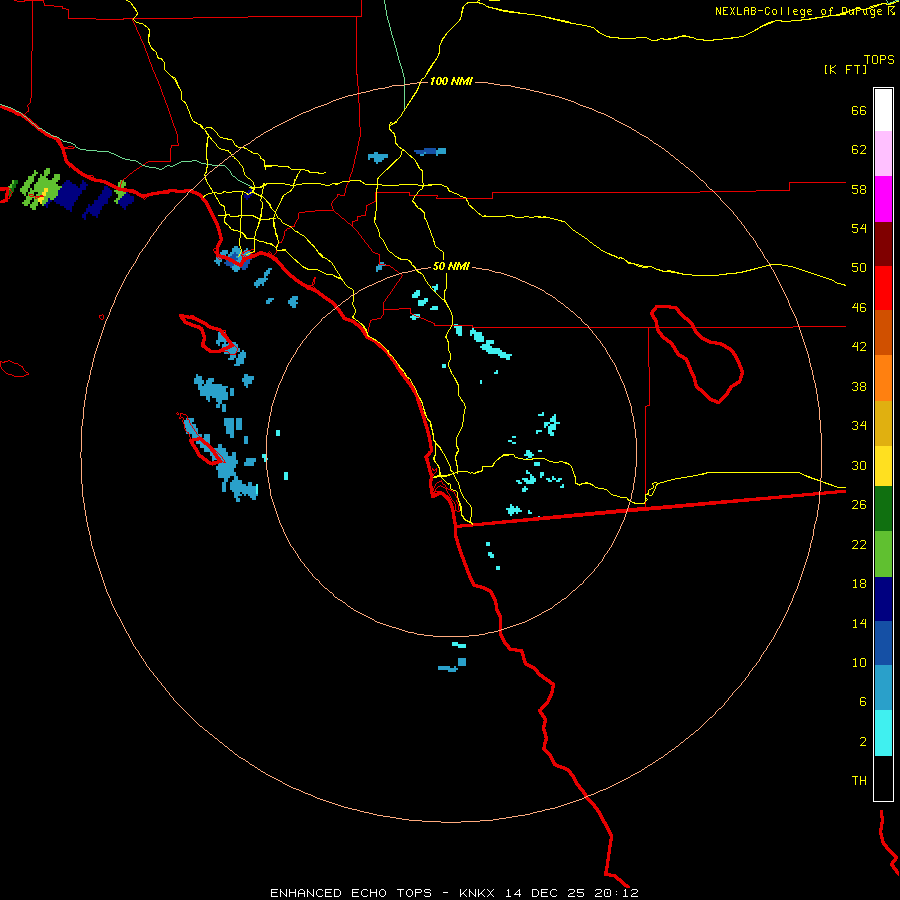
Task: Click the black TH legend swatch
Action: point(883,778)
